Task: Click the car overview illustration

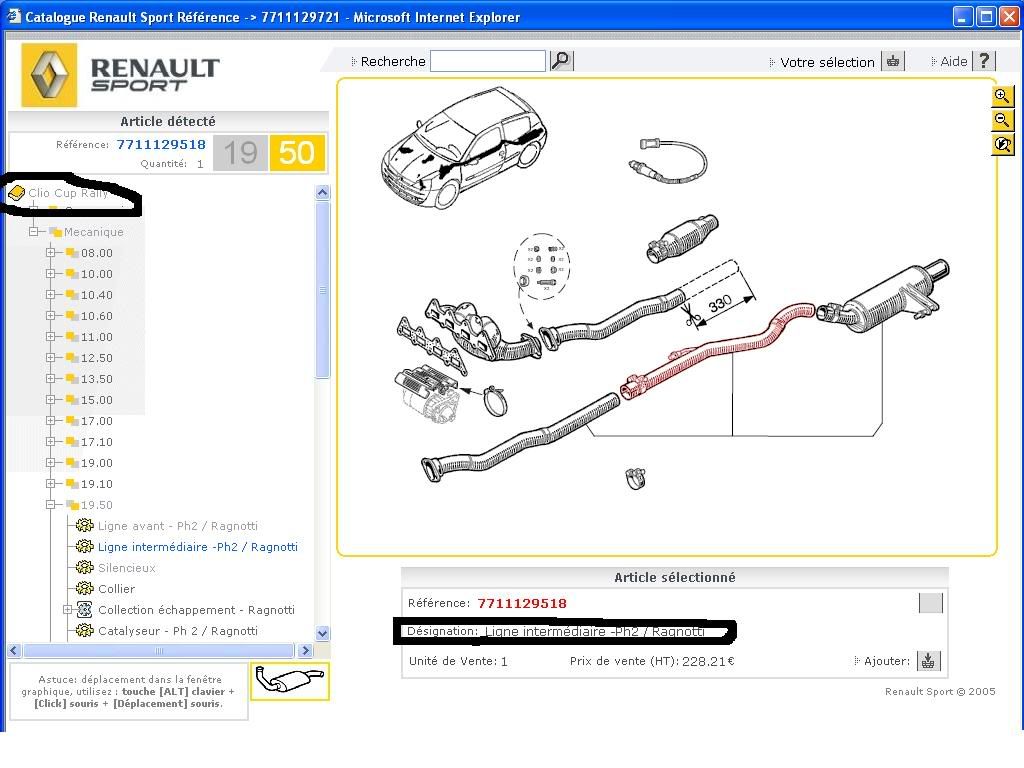Action: 464,147
